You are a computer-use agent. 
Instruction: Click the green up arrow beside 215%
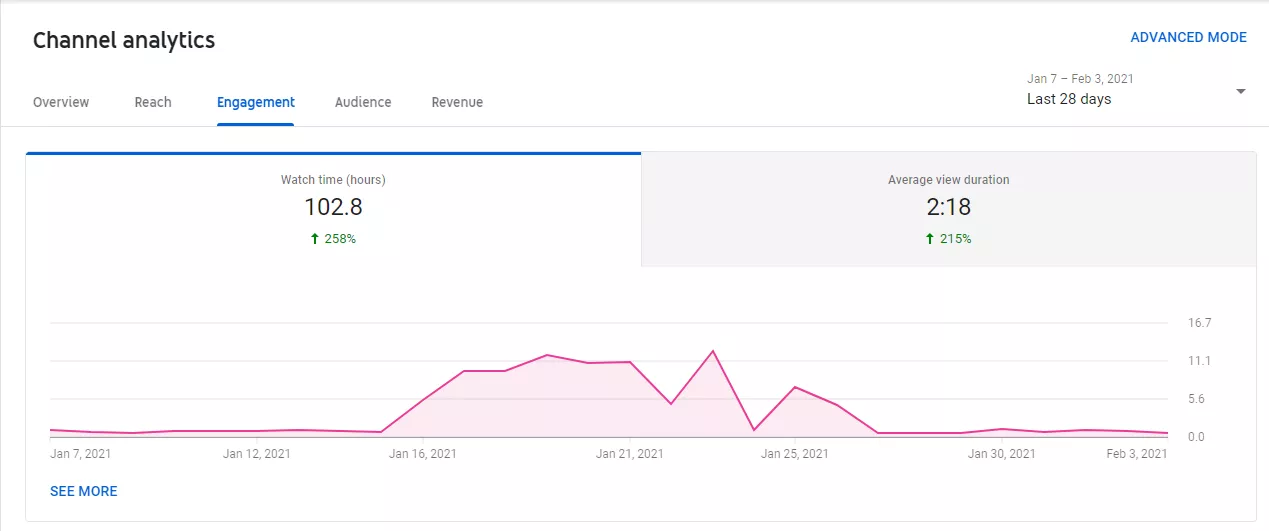tap(929, 239)
